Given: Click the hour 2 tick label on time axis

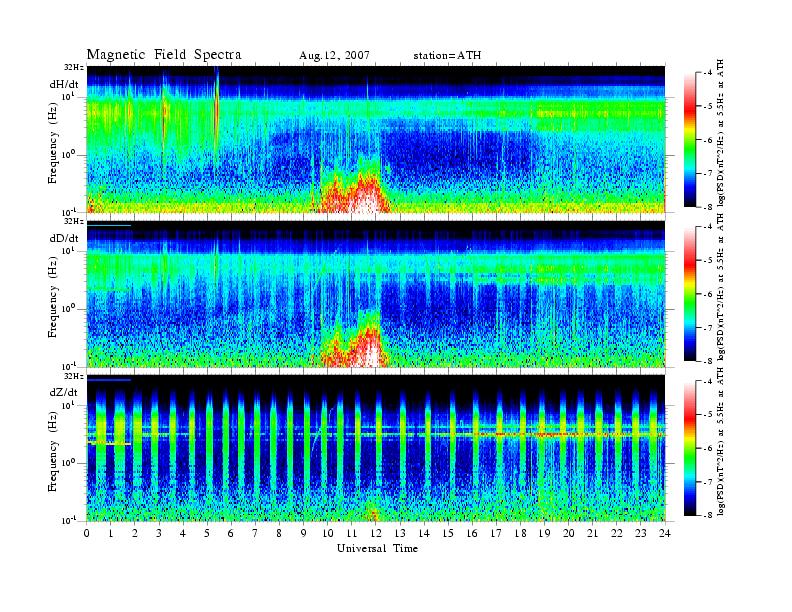Looking at the screenshot, I should pos(135,533).
